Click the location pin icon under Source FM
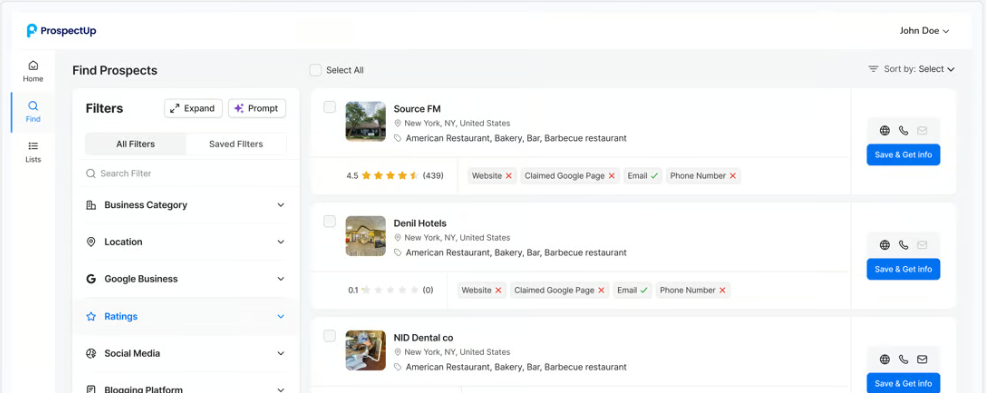 (x=397, y=124)
